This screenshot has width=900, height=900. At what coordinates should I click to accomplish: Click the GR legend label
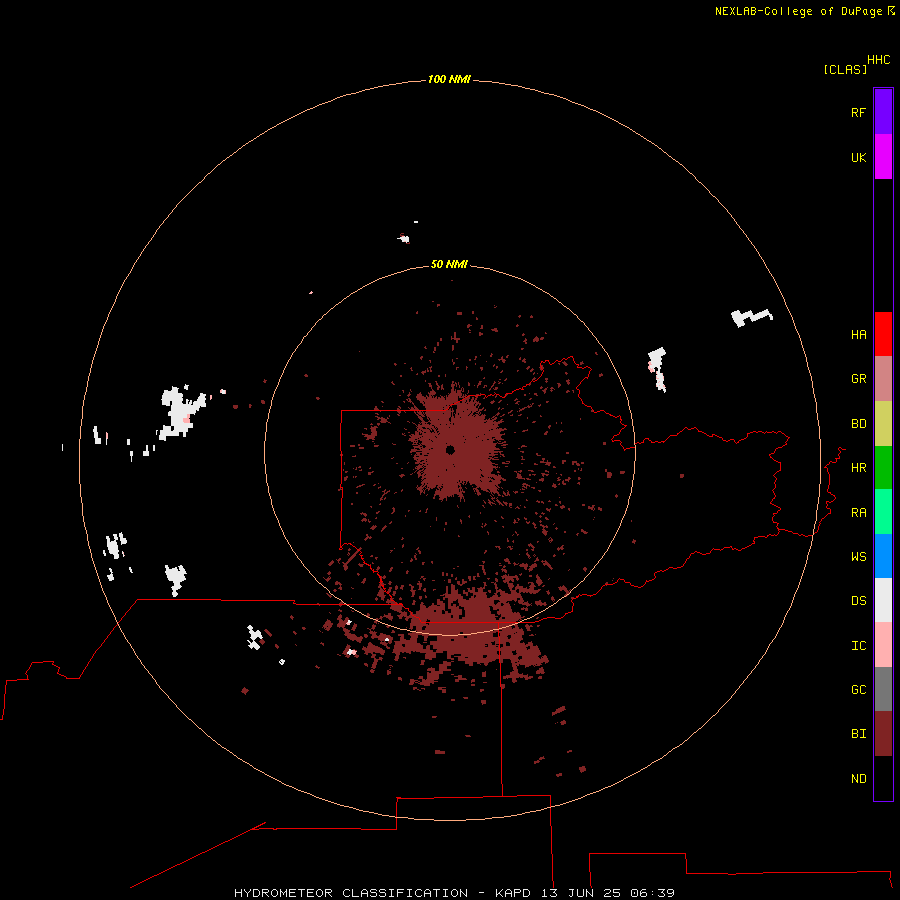click(858, 379)
